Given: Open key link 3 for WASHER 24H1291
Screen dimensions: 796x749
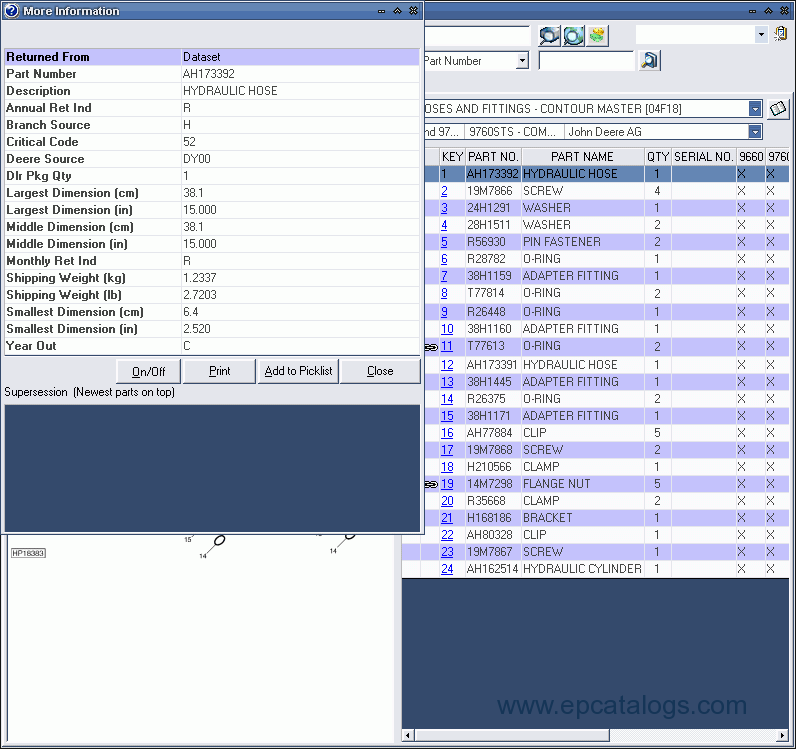Looking at the screenshot, I should pos(444,208).
